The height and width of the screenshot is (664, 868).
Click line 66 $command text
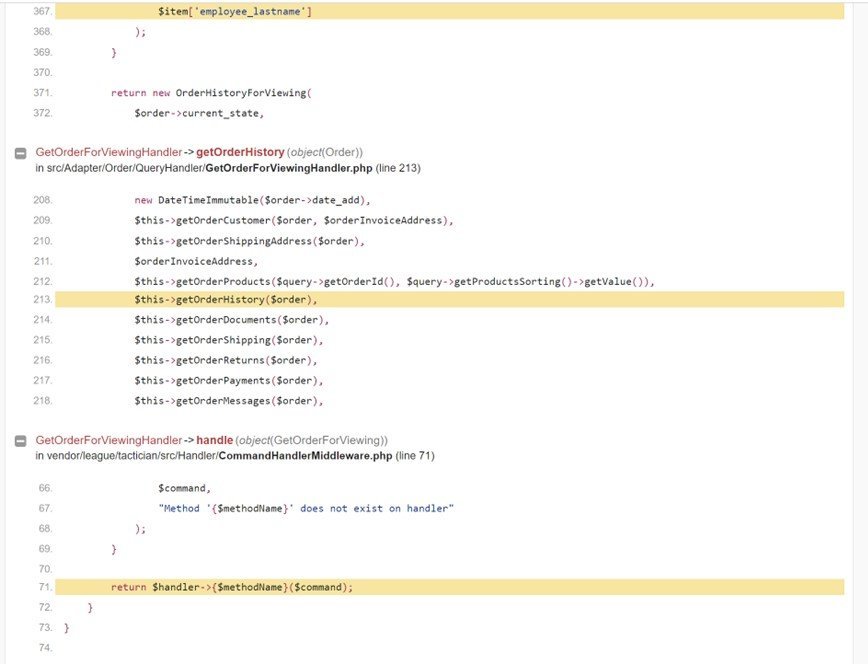(184, 488)
